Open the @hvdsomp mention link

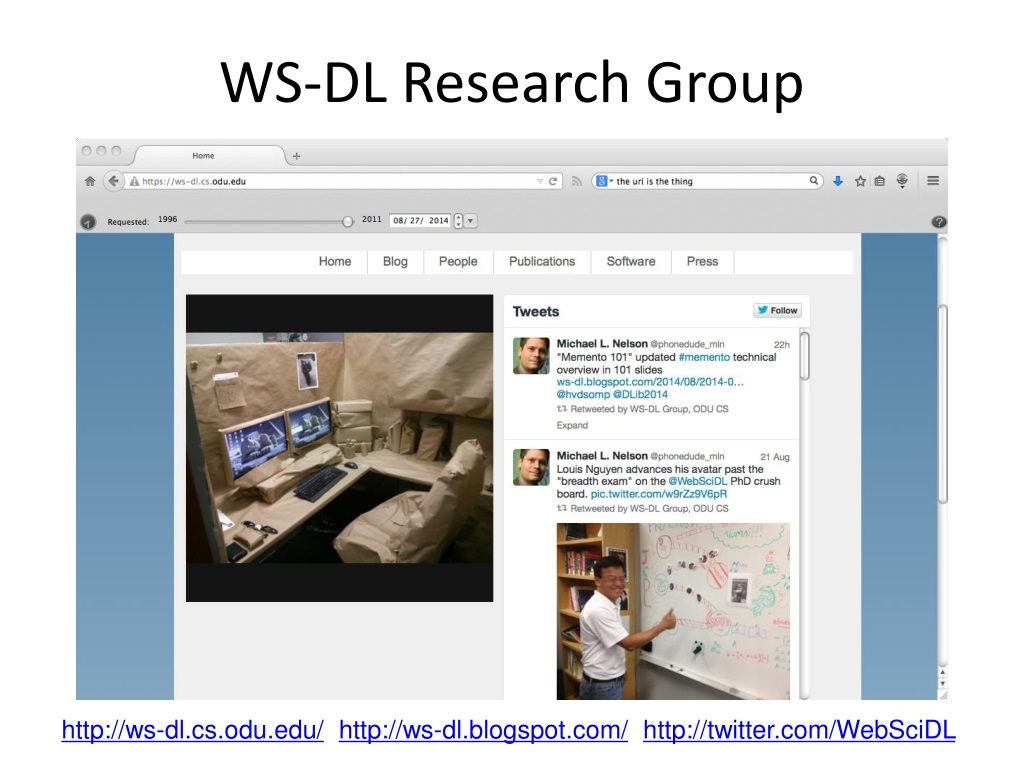tap(583, 394)
